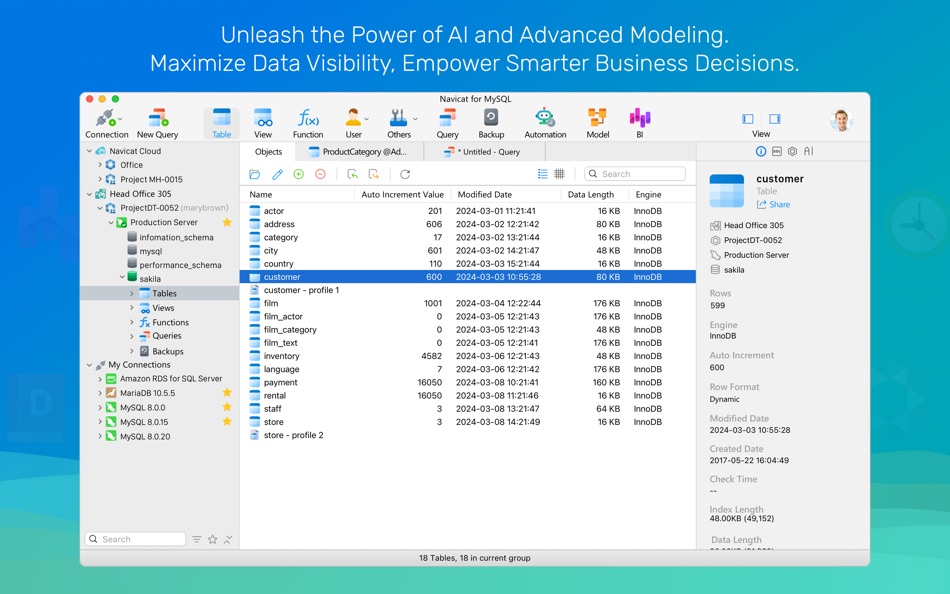The height and width of the screenshot is (594, 950).
Task: Expand the Views tree node
Action: [132, 308]
